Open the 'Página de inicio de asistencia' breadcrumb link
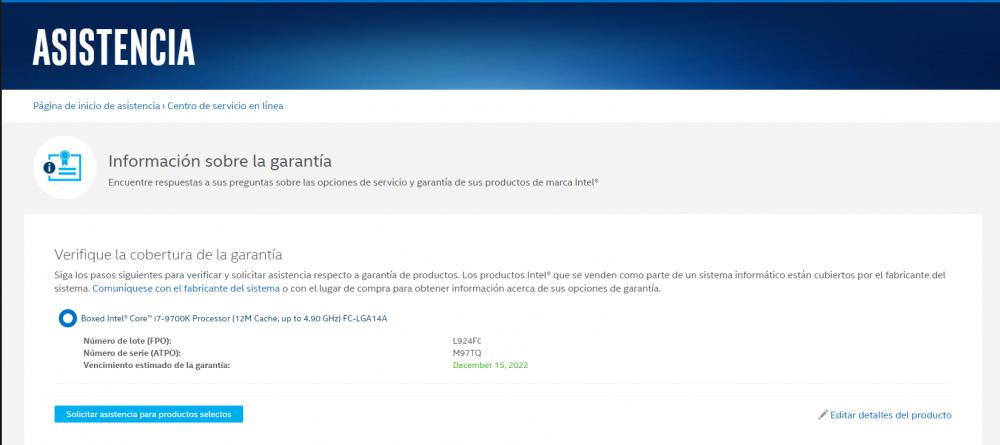This screenshot has width=1000, height=445. click(x=96, y=106)
